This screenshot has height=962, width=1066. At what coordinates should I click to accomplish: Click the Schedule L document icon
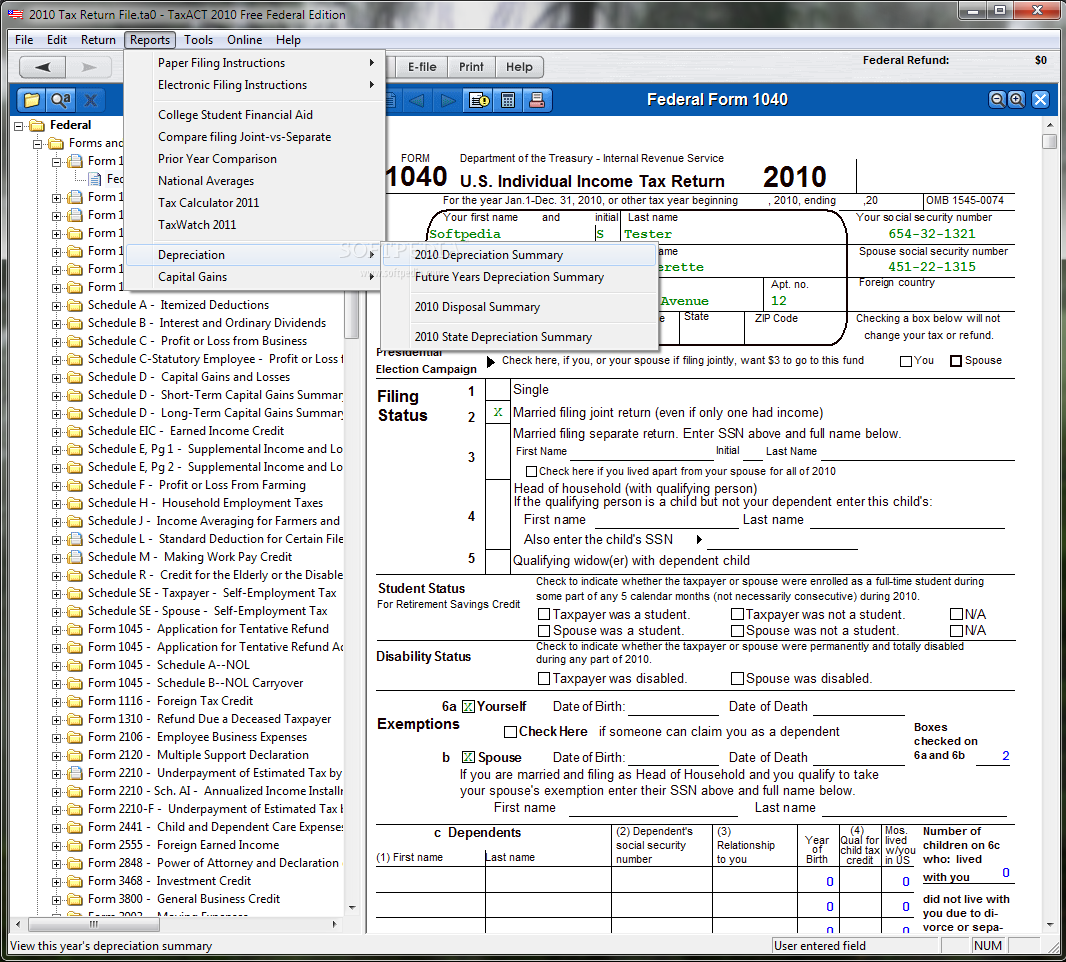point(75,539)
